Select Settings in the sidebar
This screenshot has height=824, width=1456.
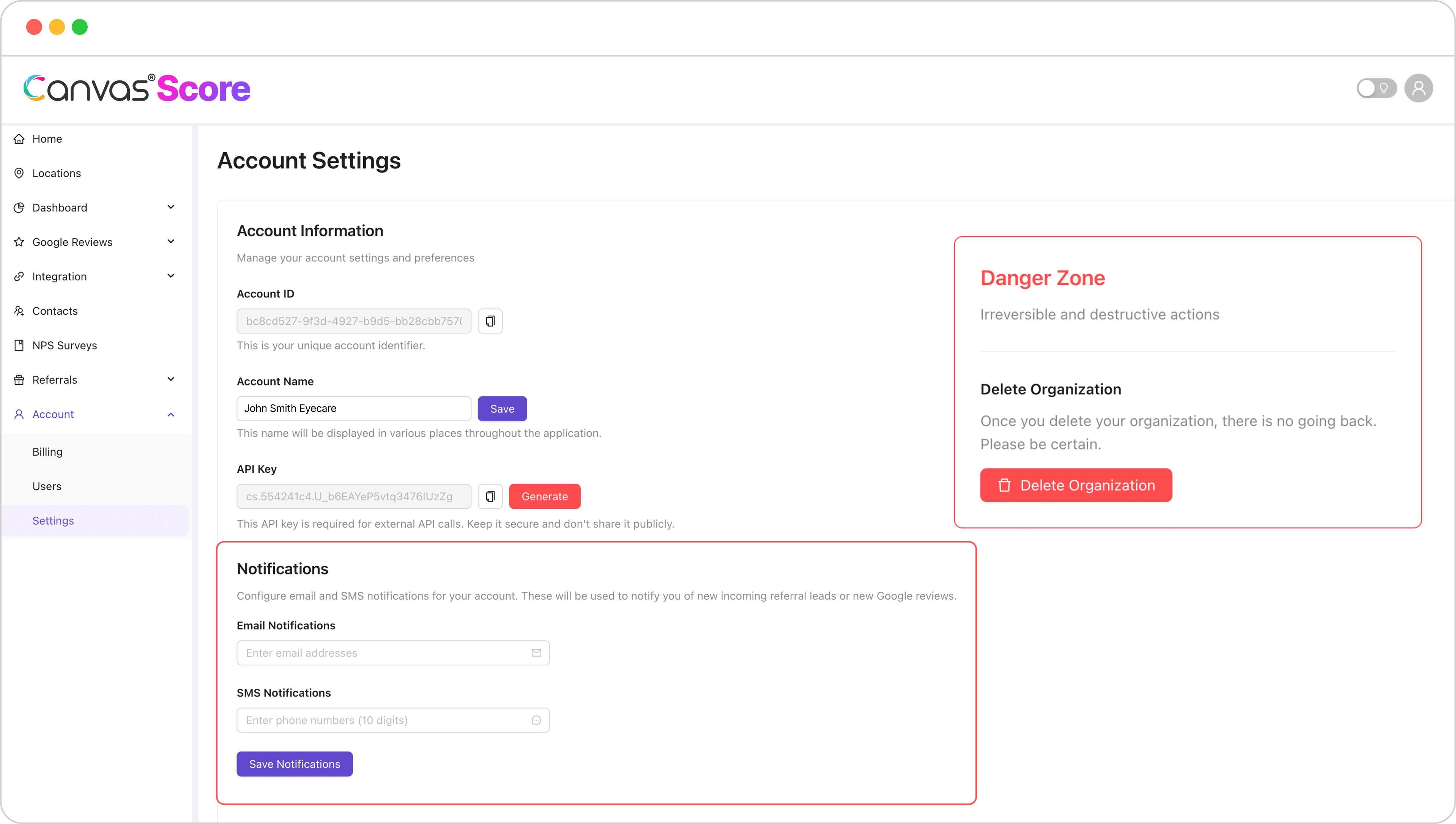[x=95, y=521]
